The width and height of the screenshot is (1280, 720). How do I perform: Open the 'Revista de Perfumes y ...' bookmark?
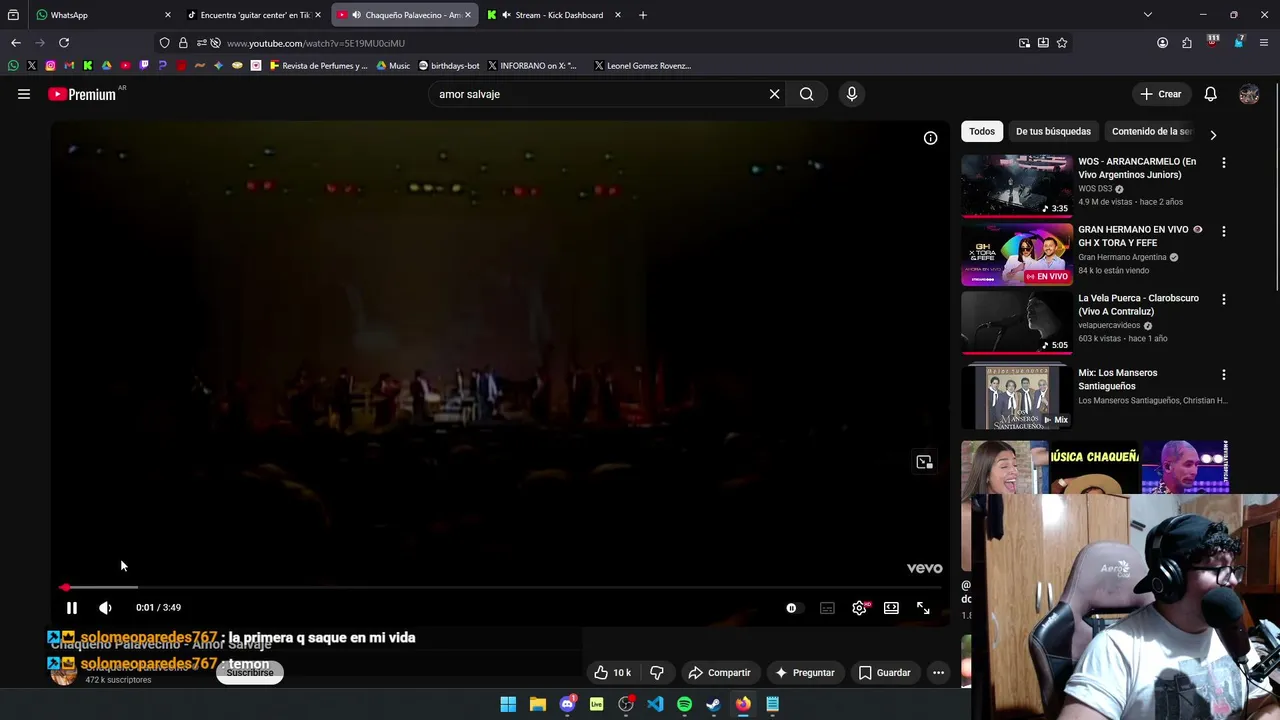click(x=319, y=66)
